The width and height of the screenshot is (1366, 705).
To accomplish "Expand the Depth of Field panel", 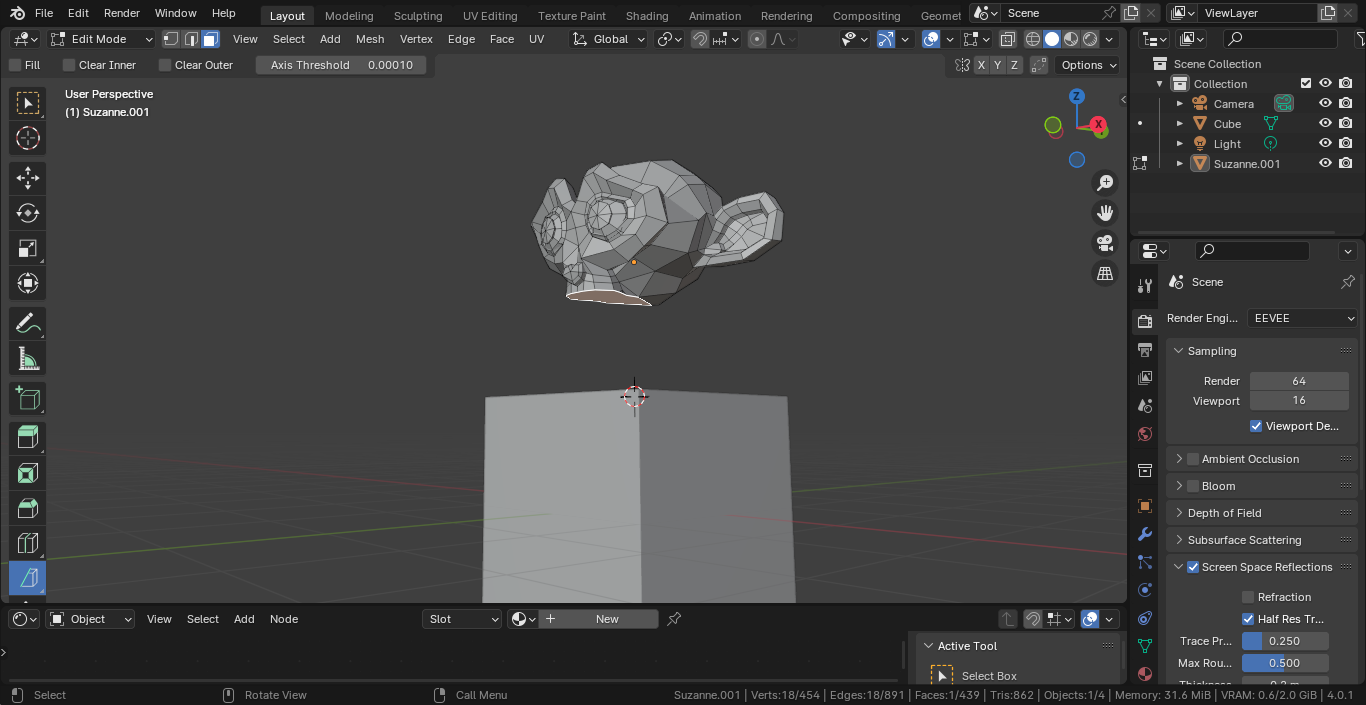I will pyautogui.click(x=1224, y=513).
